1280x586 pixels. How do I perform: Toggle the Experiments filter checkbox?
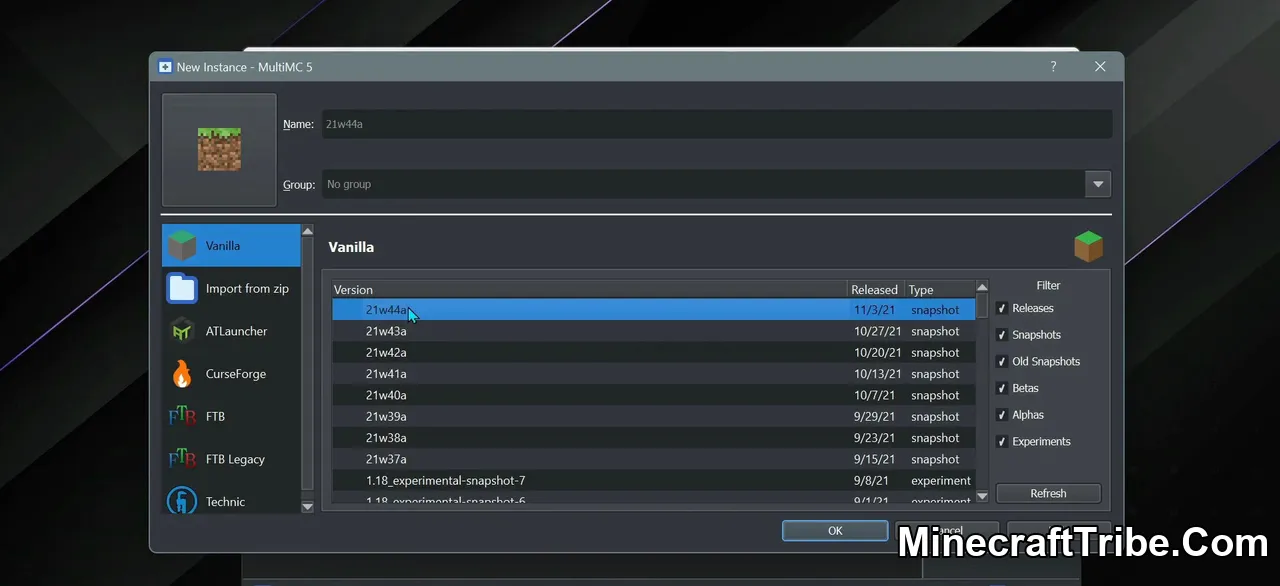click(1002, 441)
